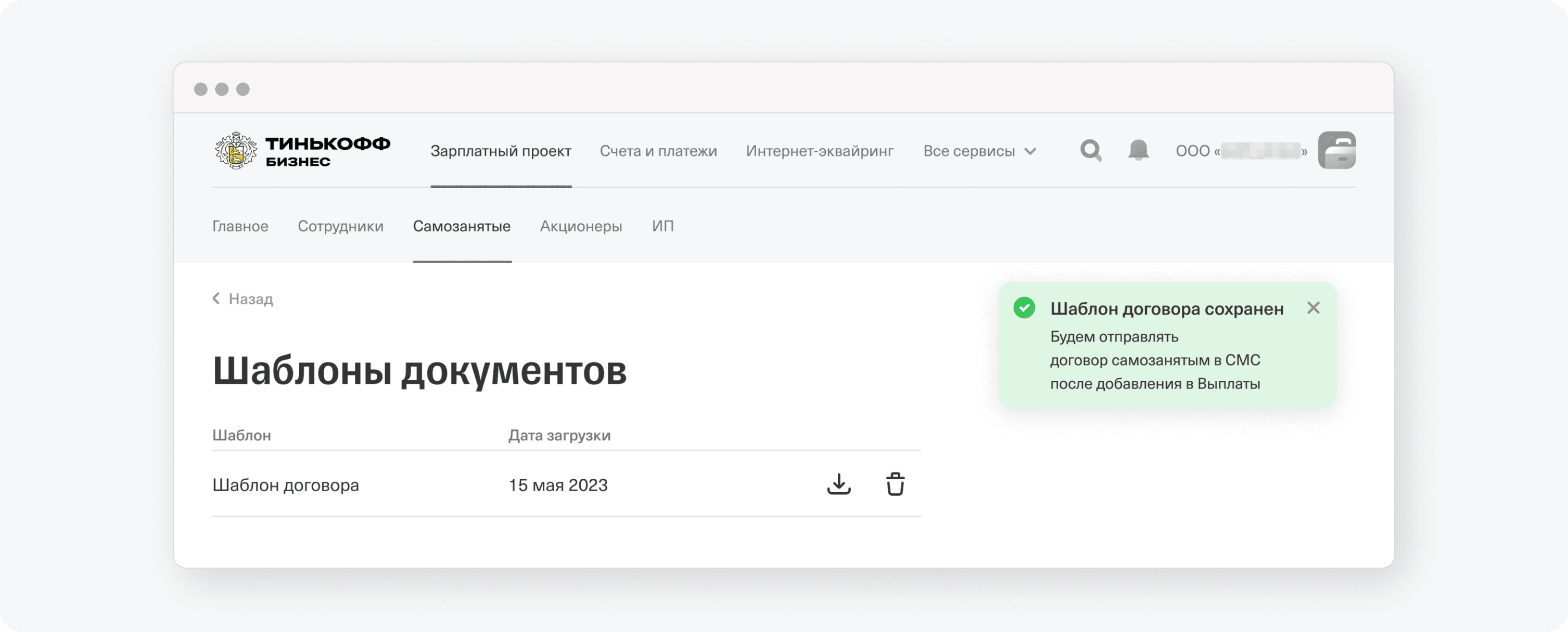
Task: Open the Зарплатный проект section
Action: (501, 151)
